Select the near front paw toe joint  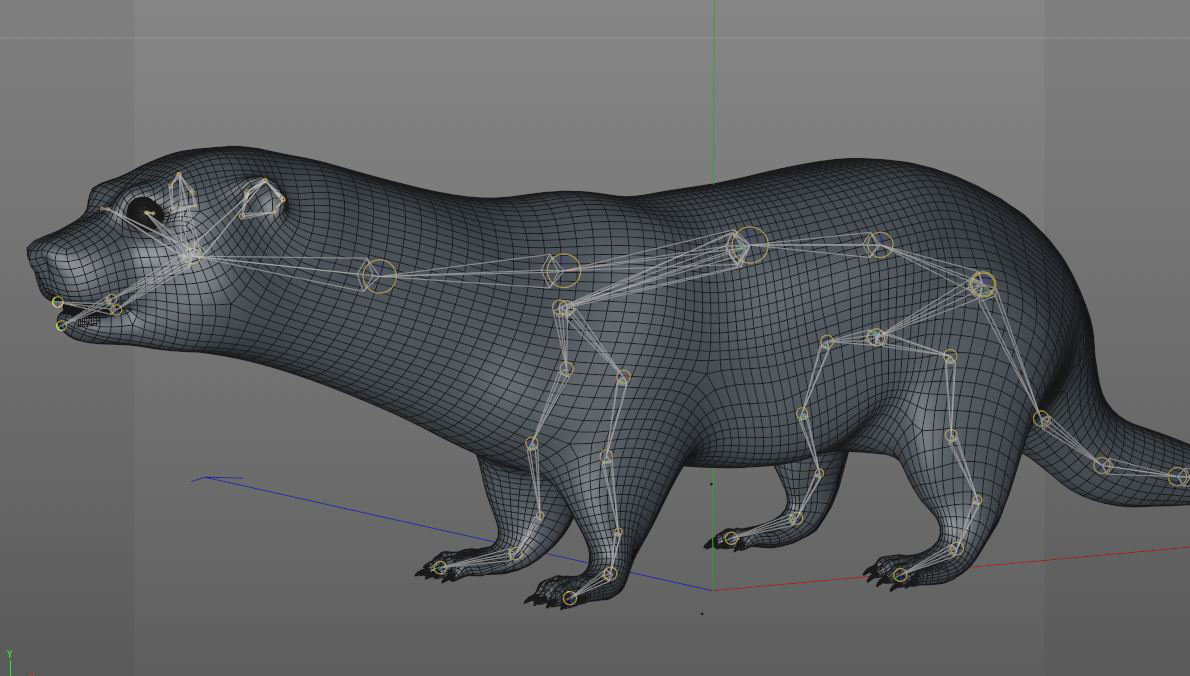(569, 598)
